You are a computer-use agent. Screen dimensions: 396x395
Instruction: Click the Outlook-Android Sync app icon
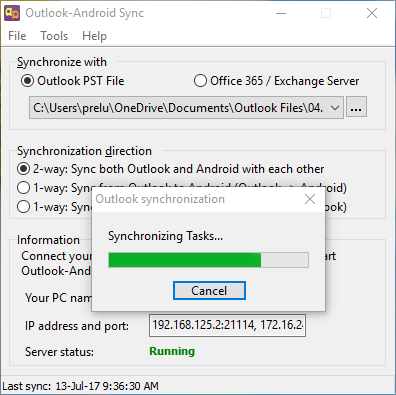click(x=12, y=13)
